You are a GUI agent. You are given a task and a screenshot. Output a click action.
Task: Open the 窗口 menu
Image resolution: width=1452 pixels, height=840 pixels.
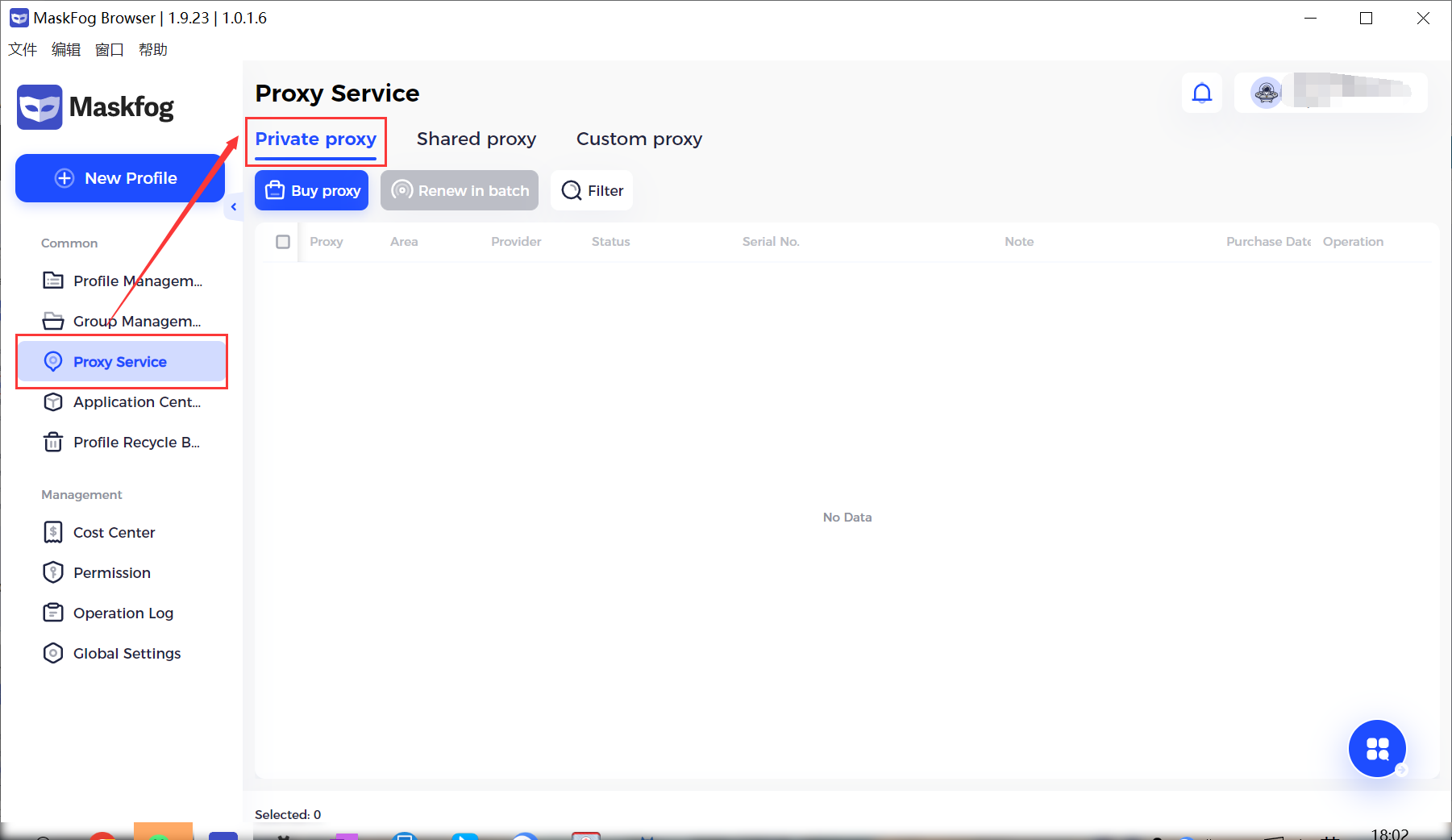110,49
